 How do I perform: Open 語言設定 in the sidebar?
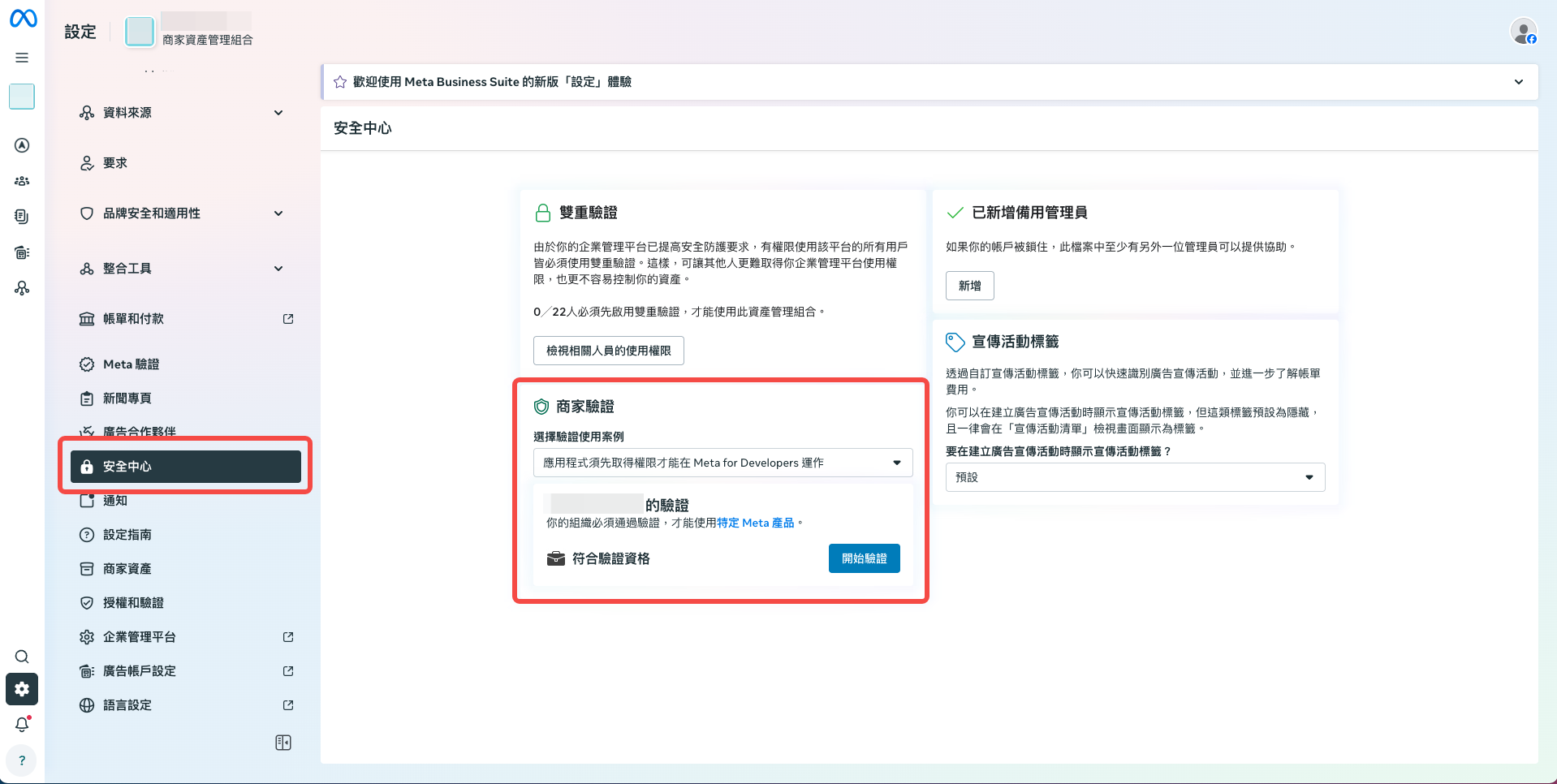click(x=185, y=705)
